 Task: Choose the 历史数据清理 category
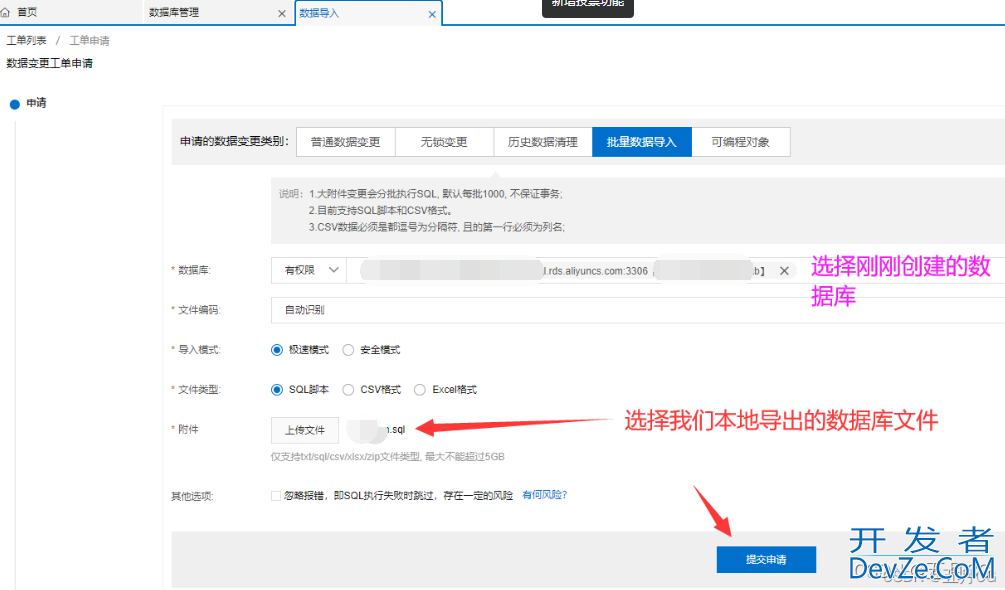(x=543, y=142)
